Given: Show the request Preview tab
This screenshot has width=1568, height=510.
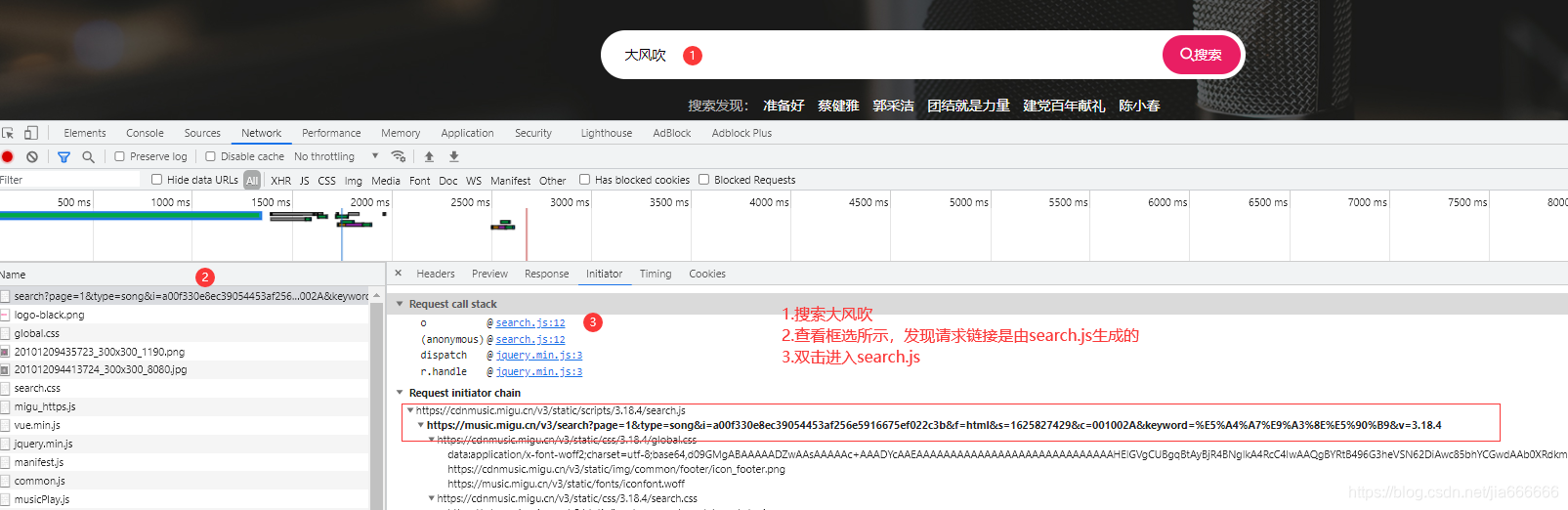Looking at the screenshot, I should [x=489, y=274].
